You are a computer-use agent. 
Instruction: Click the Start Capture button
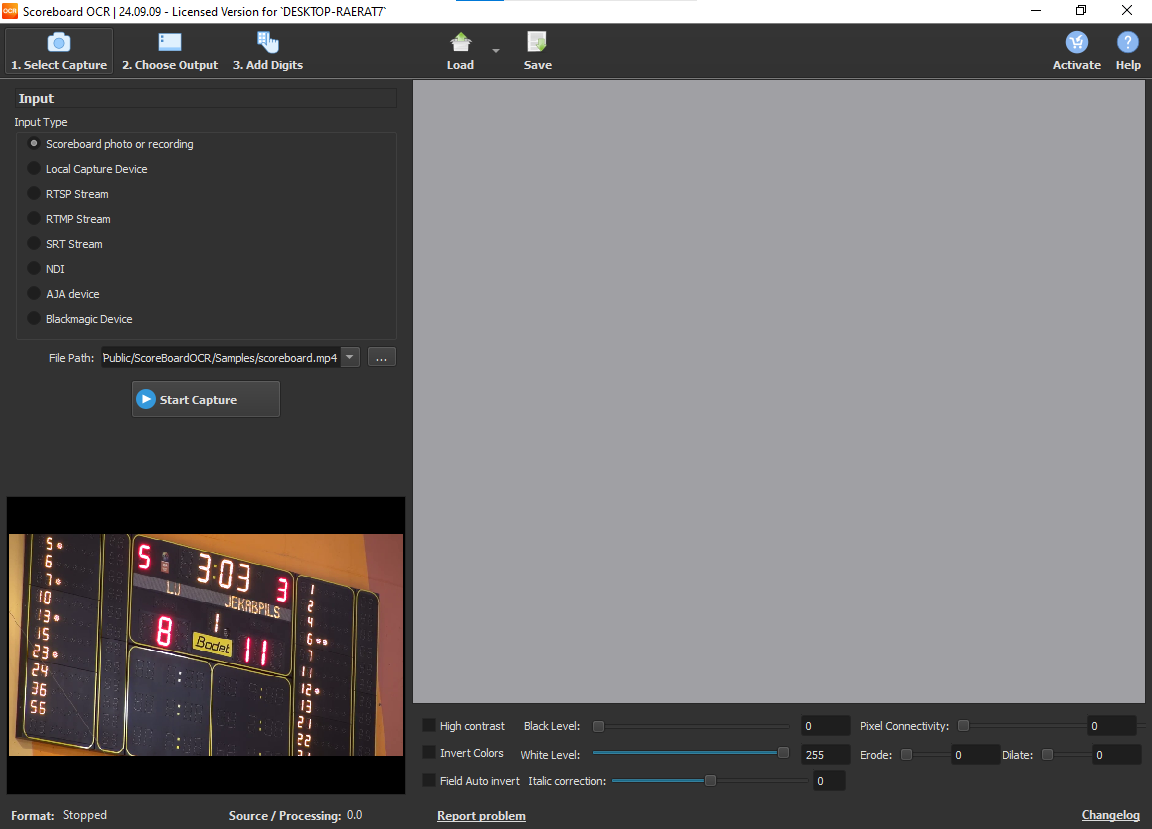tap(206, 399)
